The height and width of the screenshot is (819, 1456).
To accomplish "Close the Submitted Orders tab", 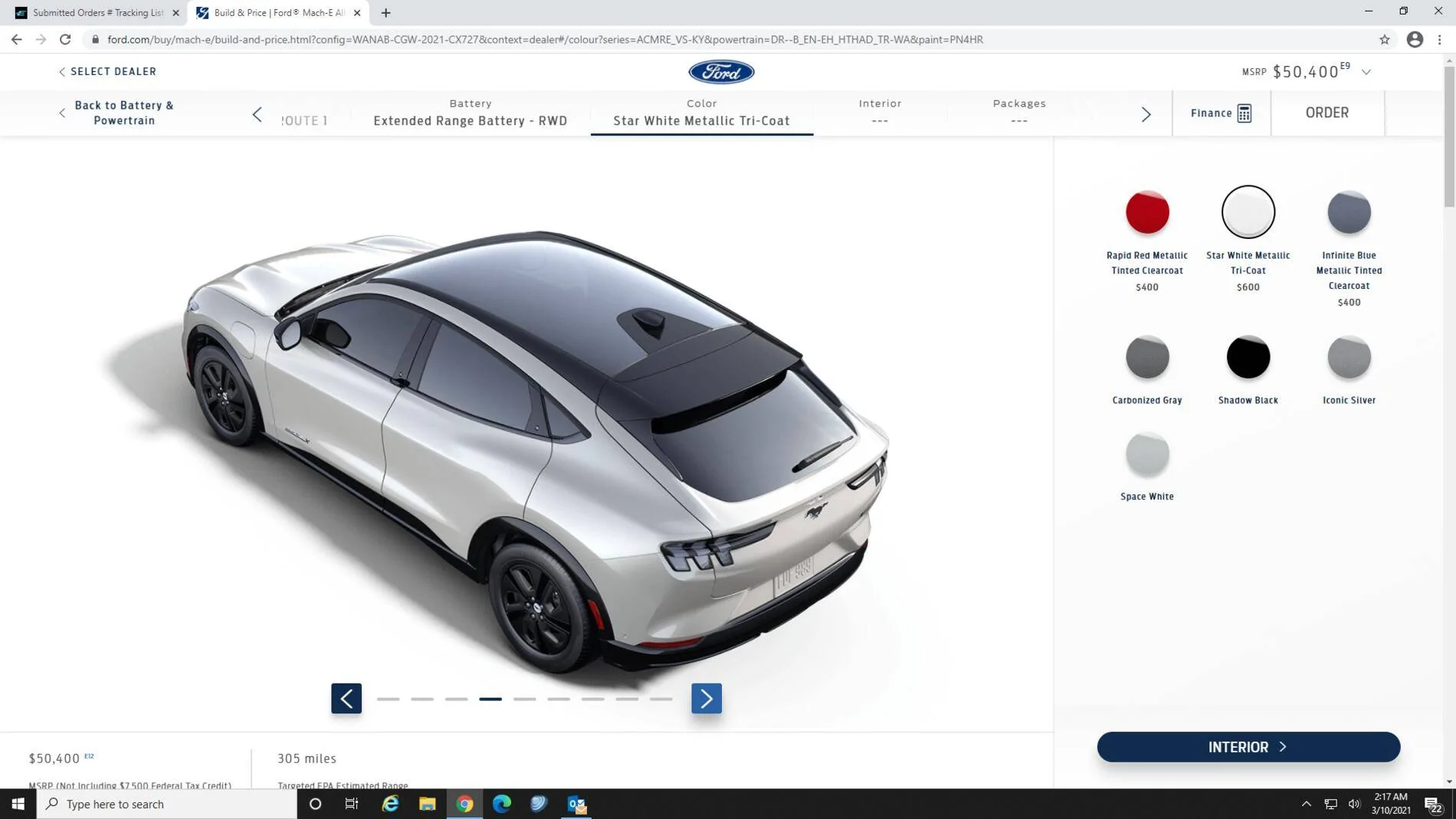I will [175, 13].
